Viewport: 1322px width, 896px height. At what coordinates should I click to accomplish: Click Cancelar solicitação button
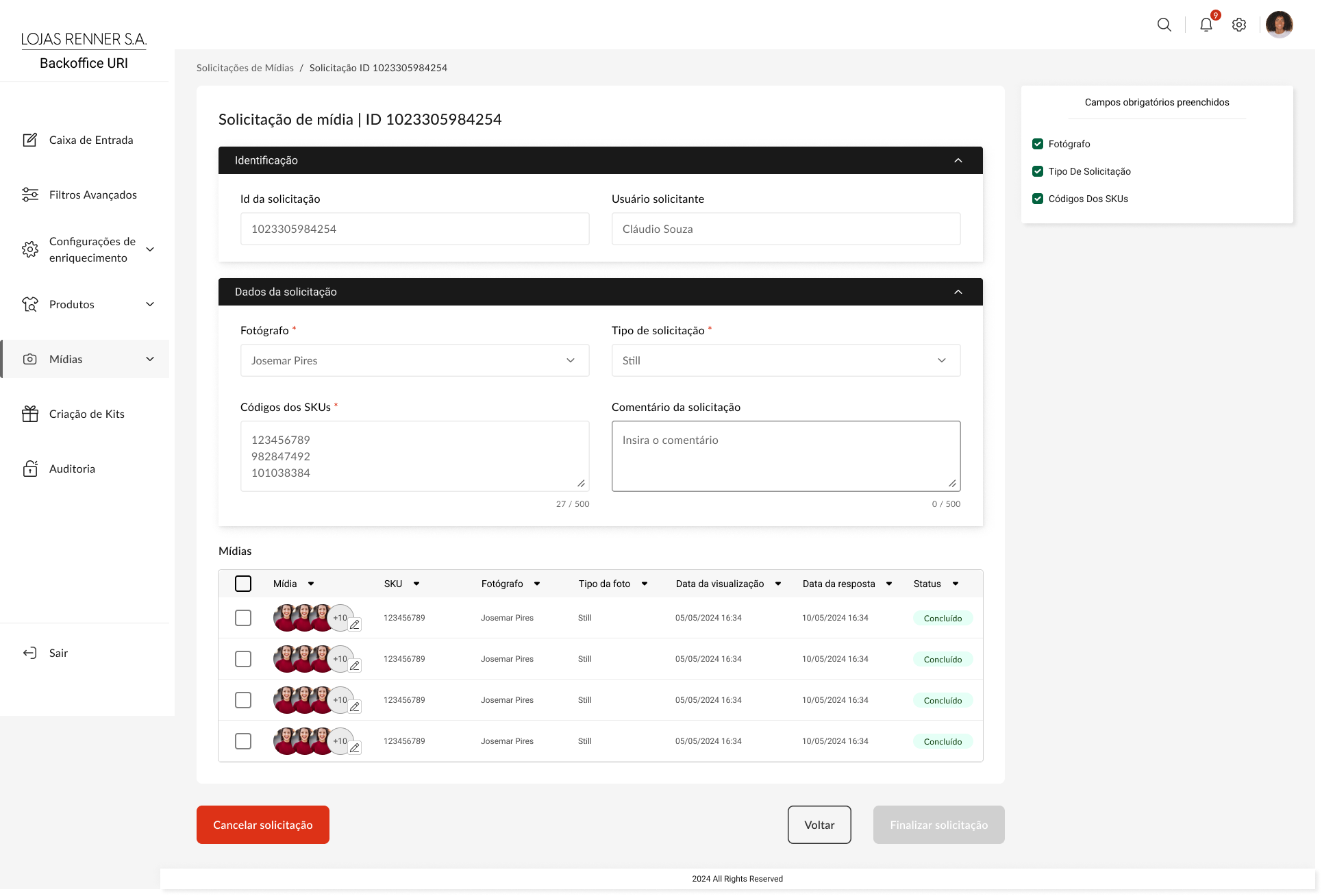pyautogui.click(x=263, y=825)
